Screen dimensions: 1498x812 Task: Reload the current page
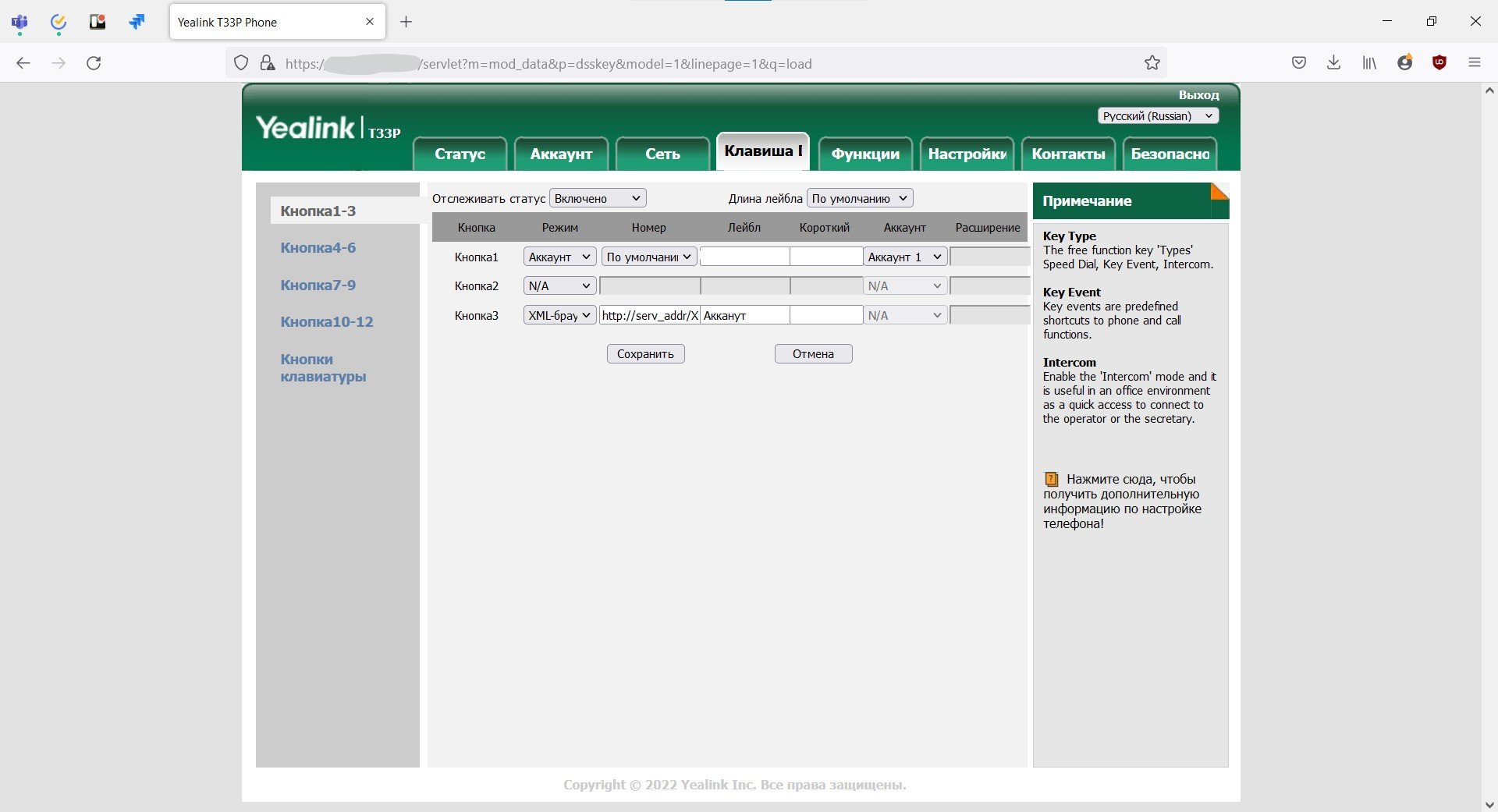coord(94,63)
